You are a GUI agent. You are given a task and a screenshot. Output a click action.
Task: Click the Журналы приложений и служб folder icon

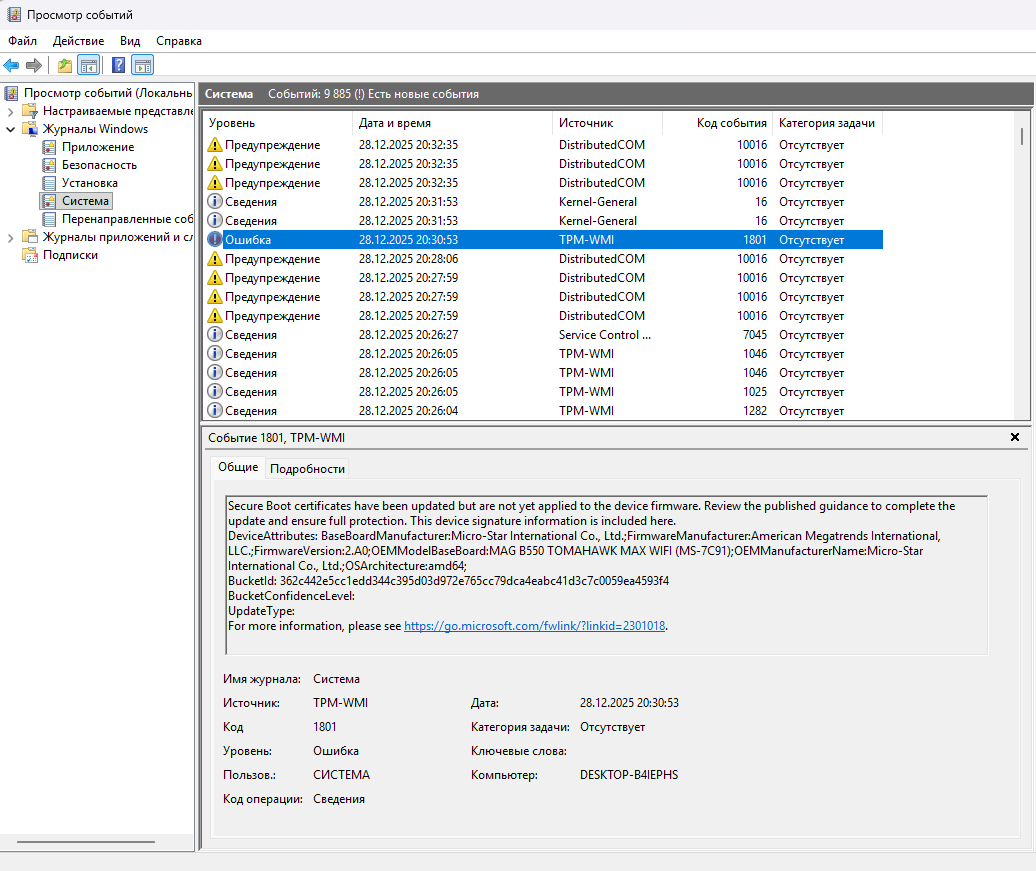tap(30, 237)
